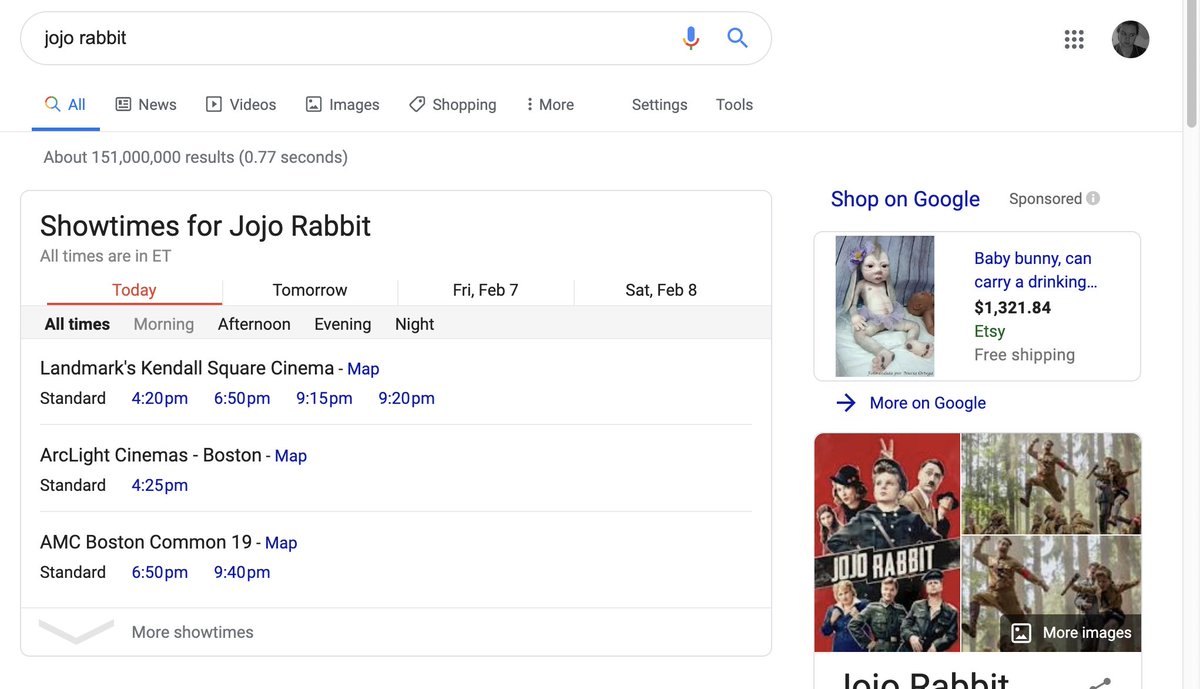Switch to the Images tab
This screenshot has height=689, width=1200.
tap(342, 104)
